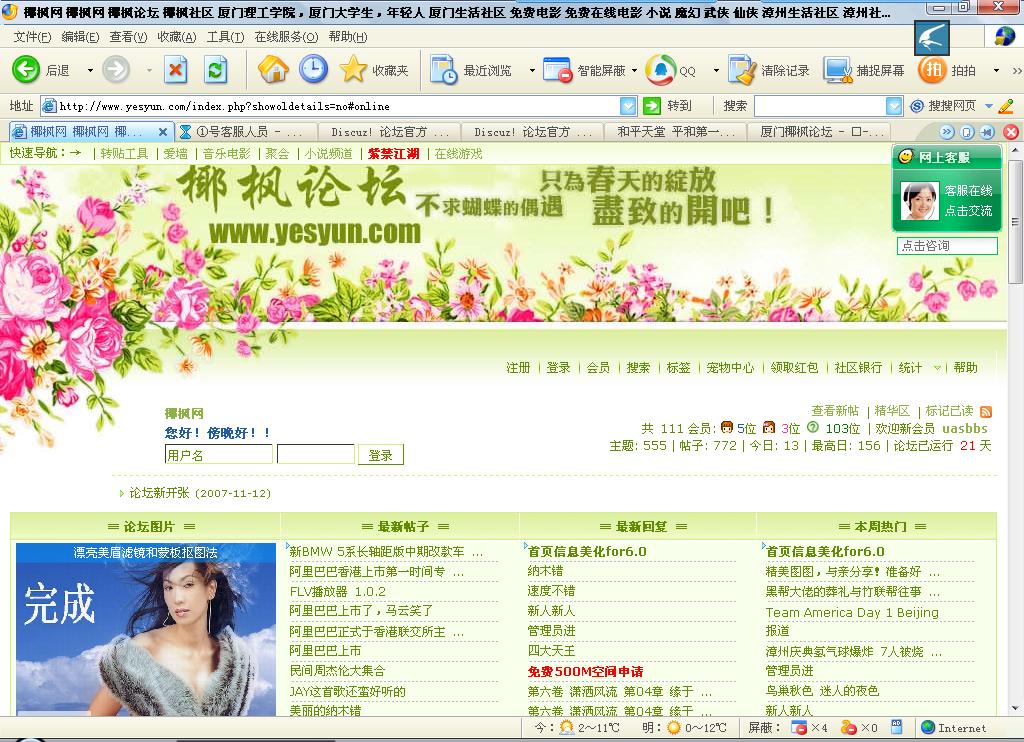The height and width of the screenshot is (742, 1024).
Task: Open the 收藏(A) menu
Action: (176, 37)
